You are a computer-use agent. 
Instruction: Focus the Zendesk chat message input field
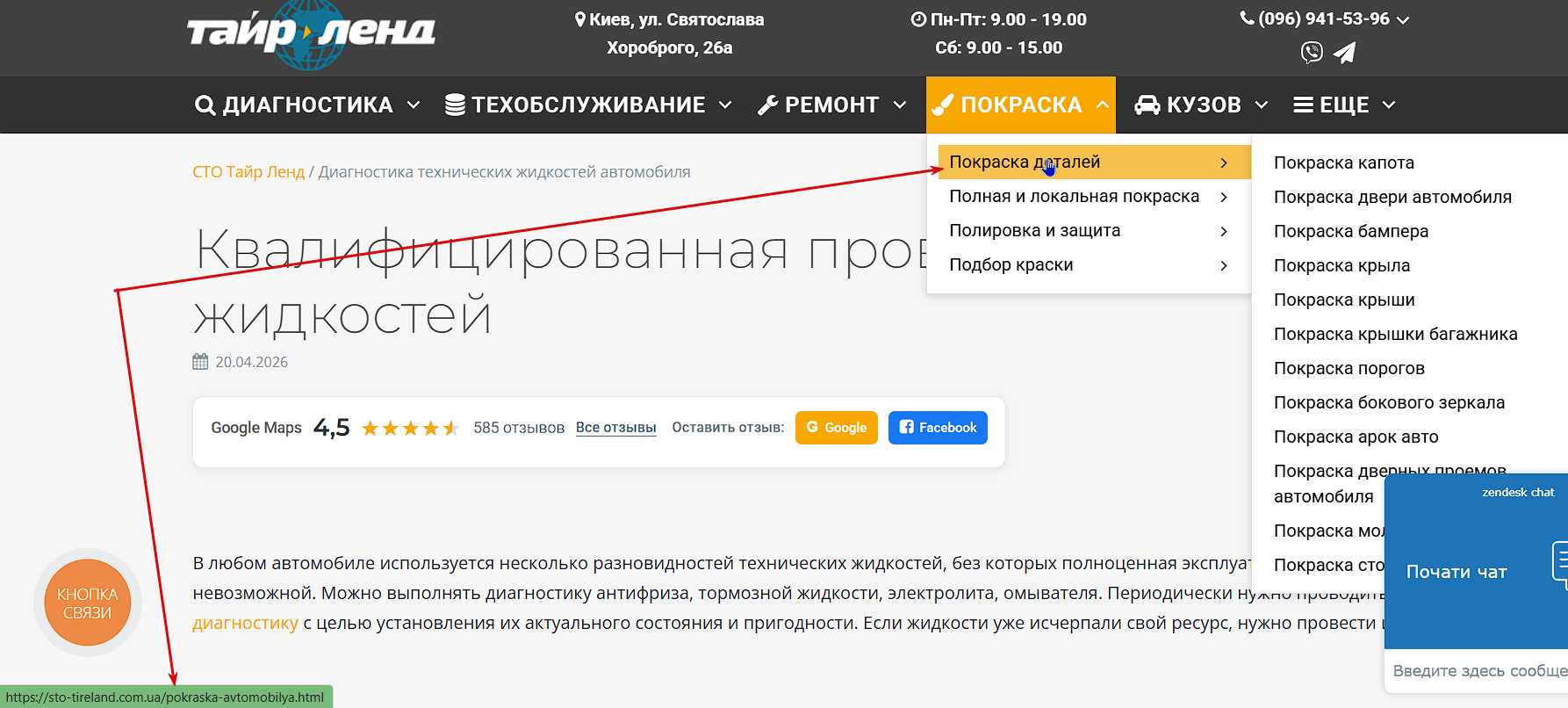tap(1478, 671)
